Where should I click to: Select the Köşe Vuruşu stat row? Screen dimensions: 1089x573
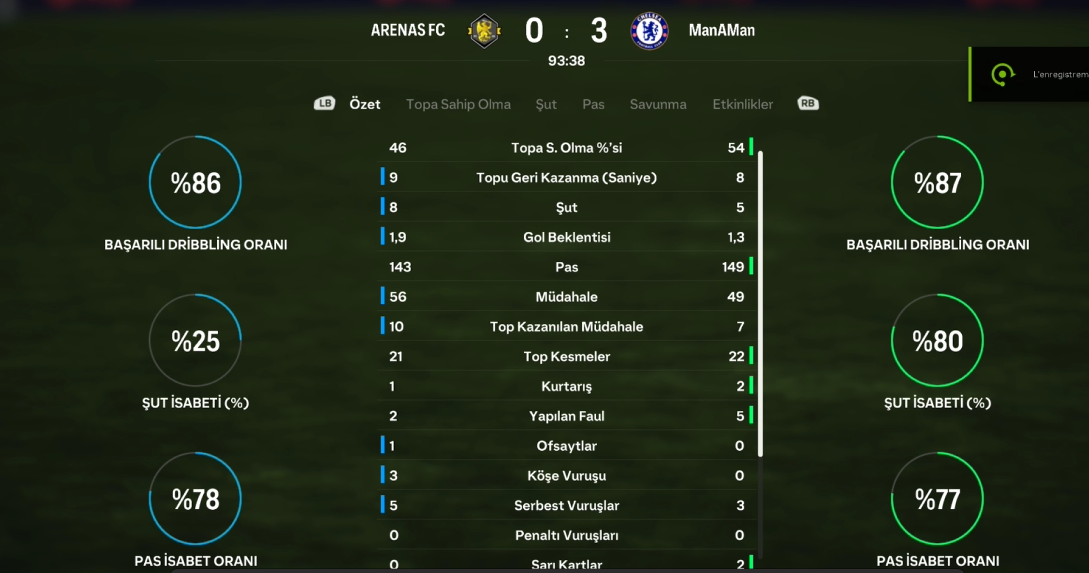[567, 476]
